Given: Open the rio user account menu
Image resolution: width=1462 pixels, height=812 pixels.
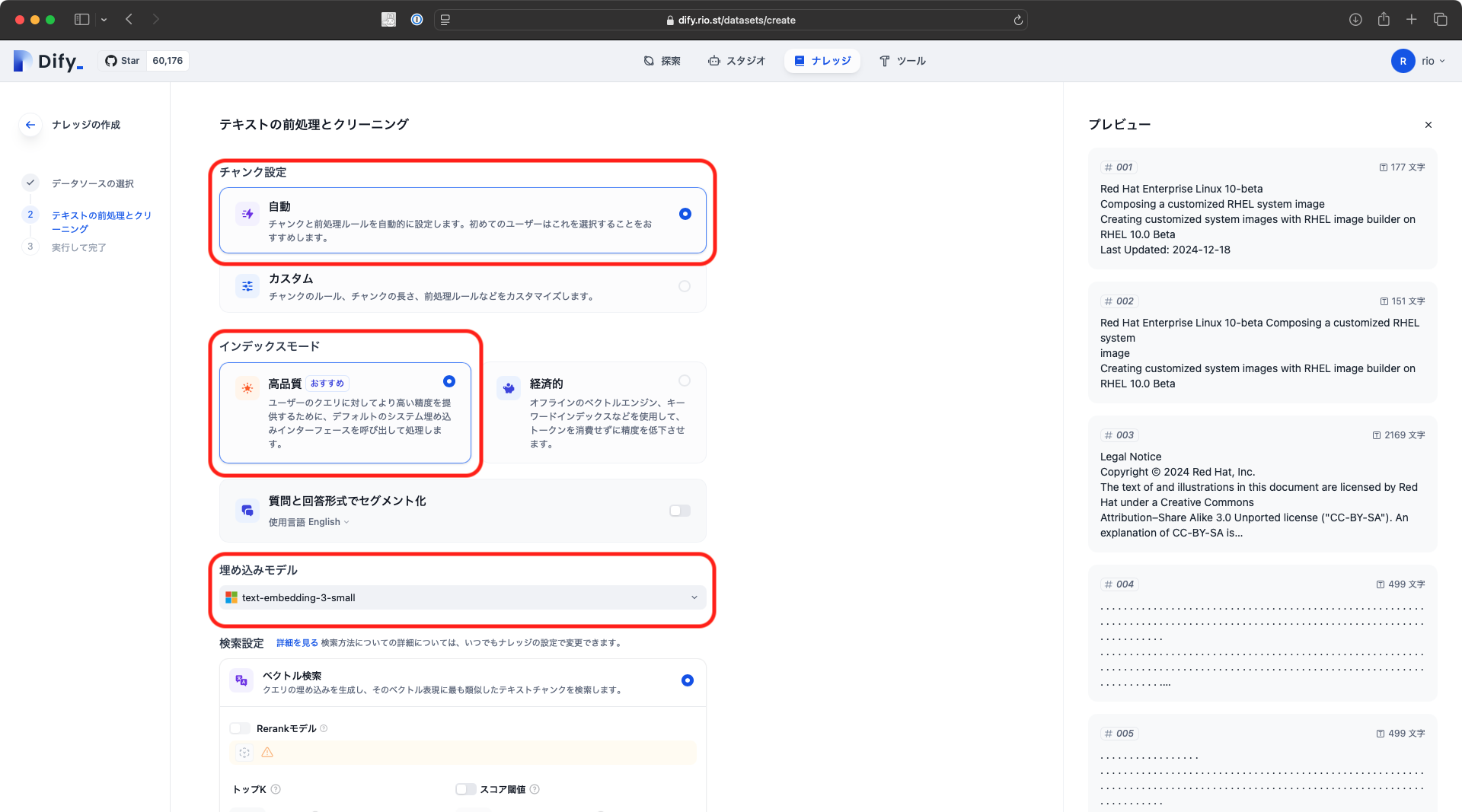Looking at the screenshot, I should coord(1419,61).
